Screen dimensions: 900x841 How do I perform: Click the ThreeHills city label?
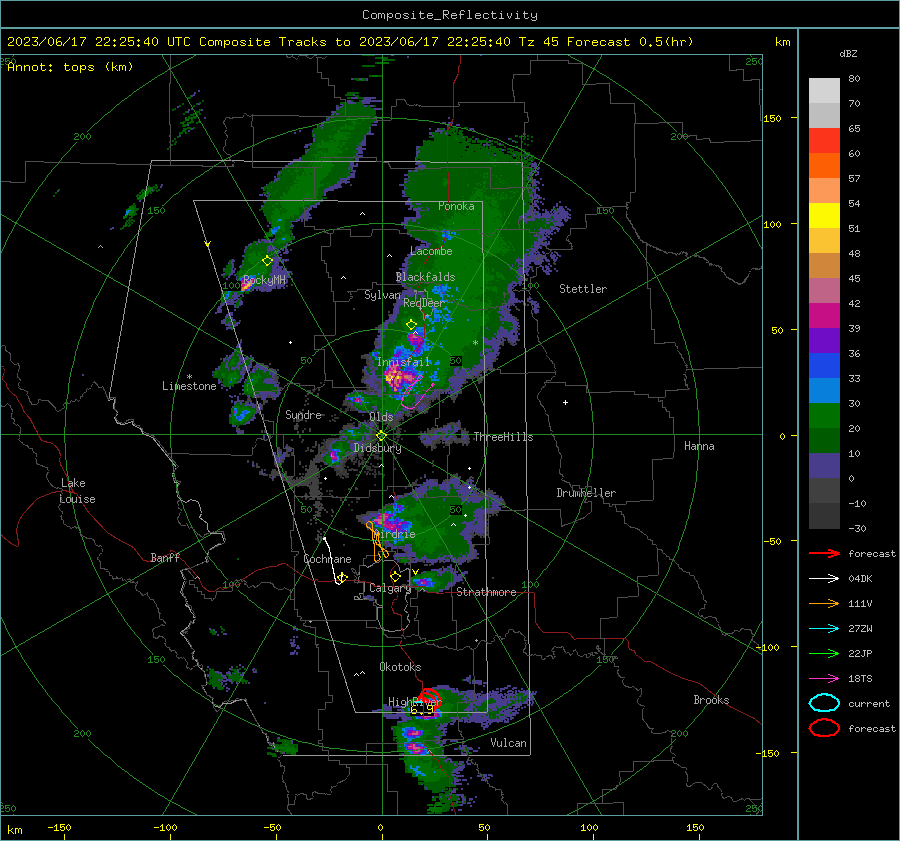click(x=503, y=437)
